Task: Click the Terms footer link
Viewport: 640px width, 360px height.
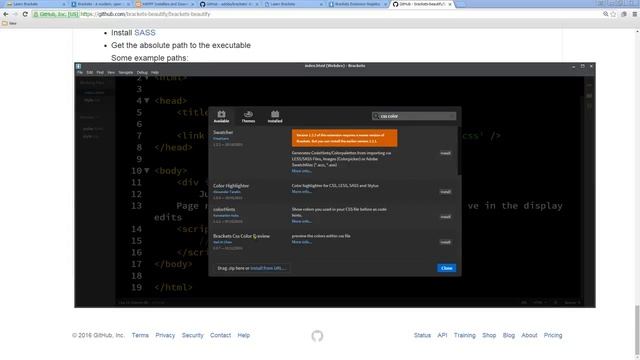Action: point(140,335)
